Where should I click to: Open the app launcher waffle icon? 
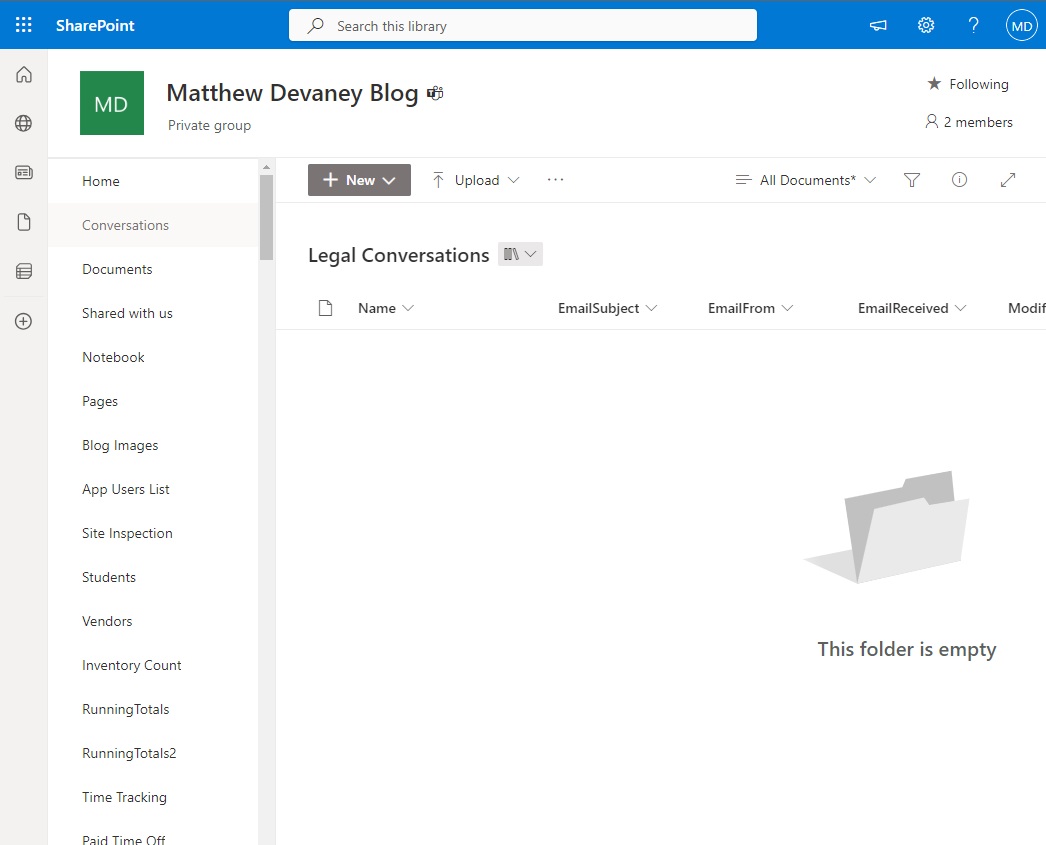click(23, 25)
